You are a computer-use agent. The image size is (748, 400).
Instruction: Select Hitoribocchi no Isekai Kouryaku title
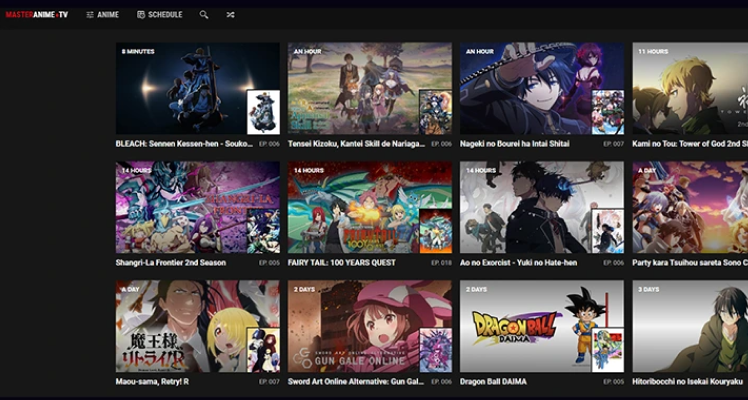pyautogui.click(x=690, y=382)
